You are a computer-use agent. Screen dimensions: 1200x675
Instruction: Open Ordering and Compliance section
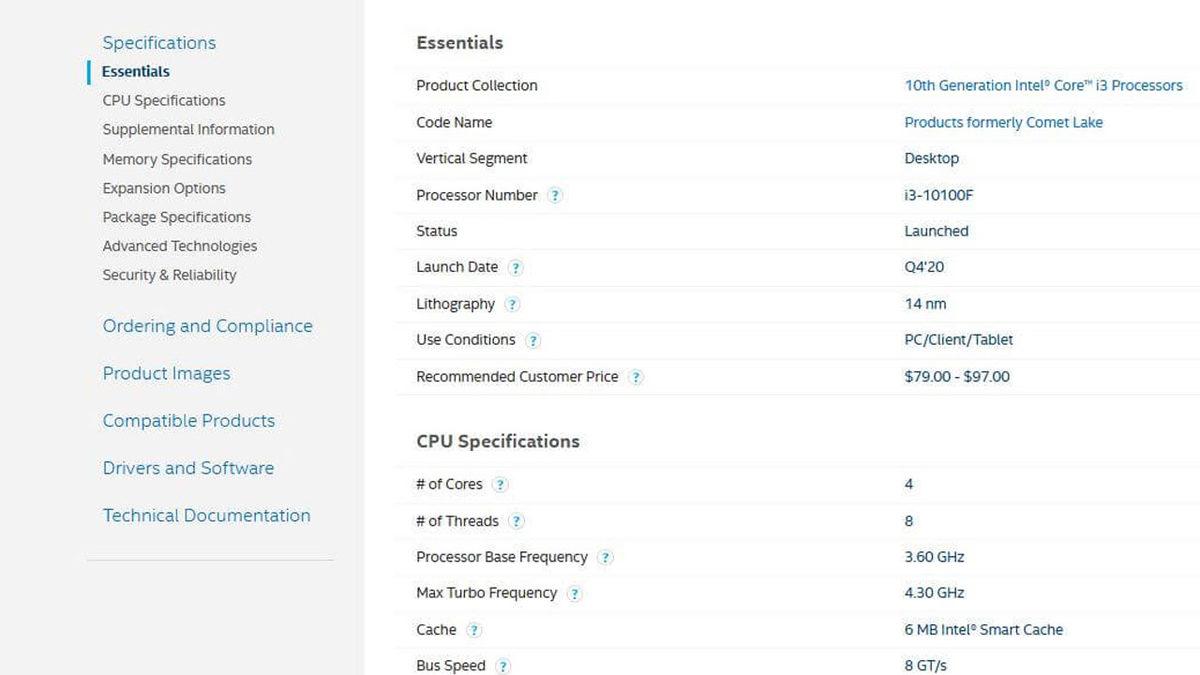[x=207, y=326]
